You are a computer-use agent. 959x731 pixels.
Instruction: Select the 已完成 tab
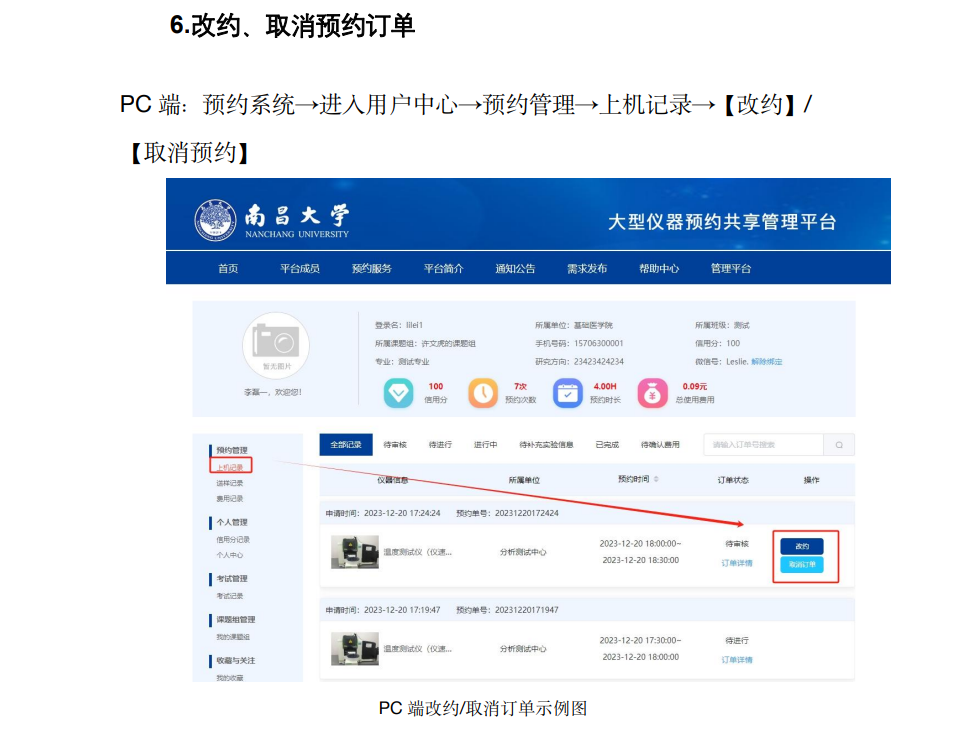coord(607,445)
